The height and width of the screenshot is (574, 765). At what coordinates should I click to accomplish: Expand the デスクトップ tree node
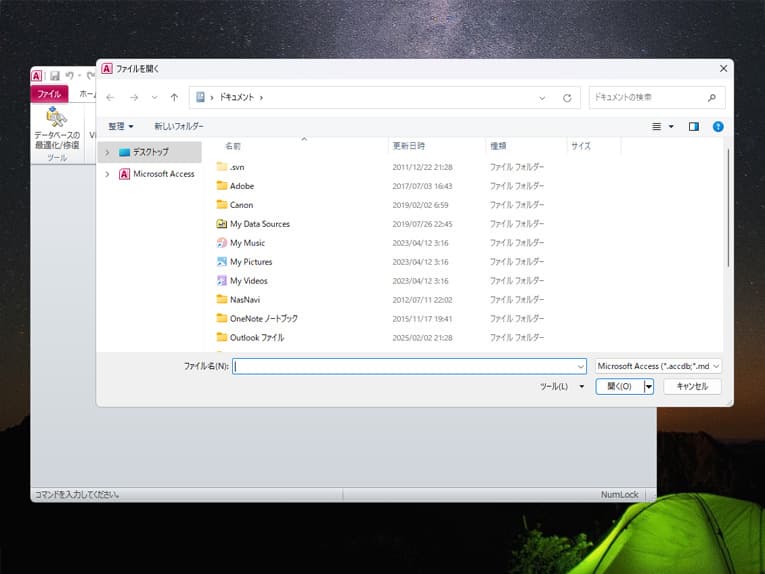point(107,152)
